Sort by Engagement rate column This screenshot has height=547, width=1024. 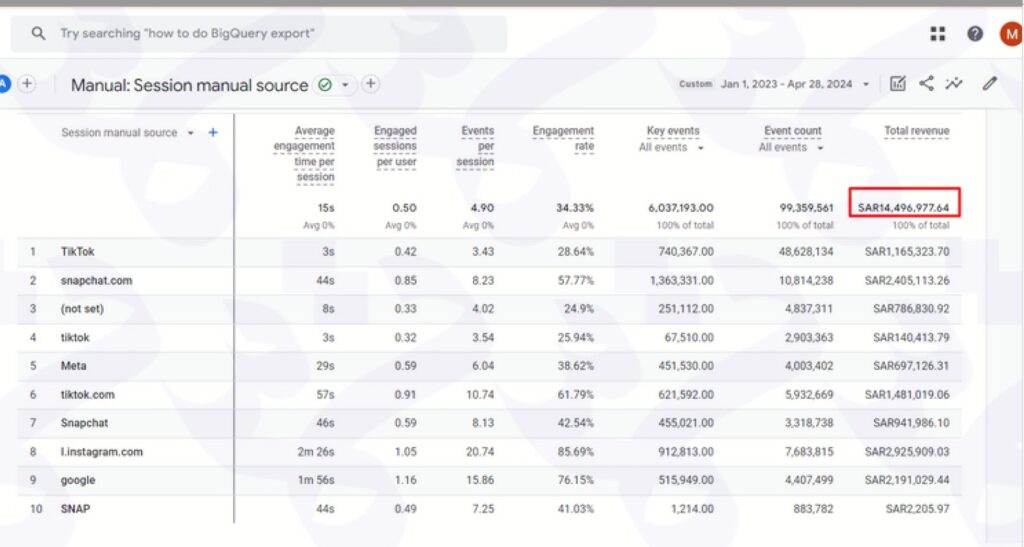[563, 138]
